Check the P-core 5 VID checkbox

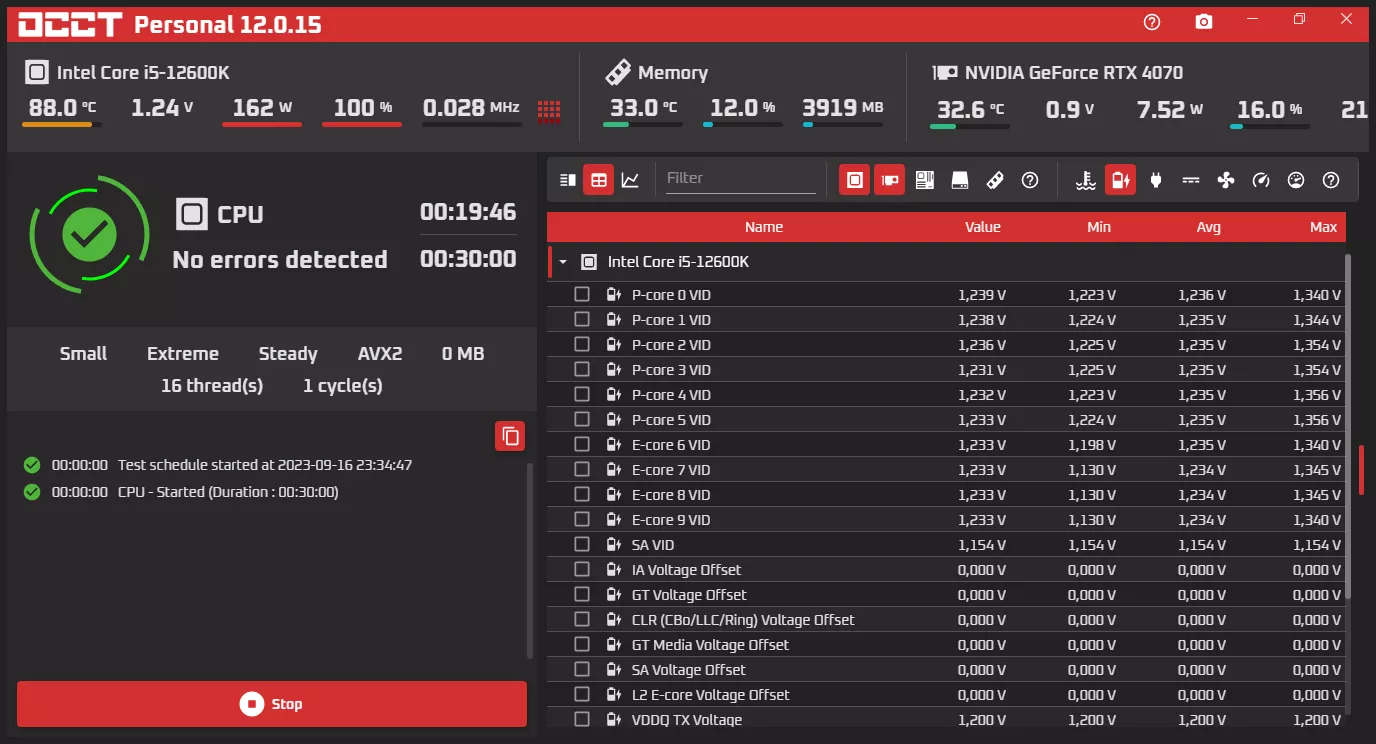tap(582, 420)
